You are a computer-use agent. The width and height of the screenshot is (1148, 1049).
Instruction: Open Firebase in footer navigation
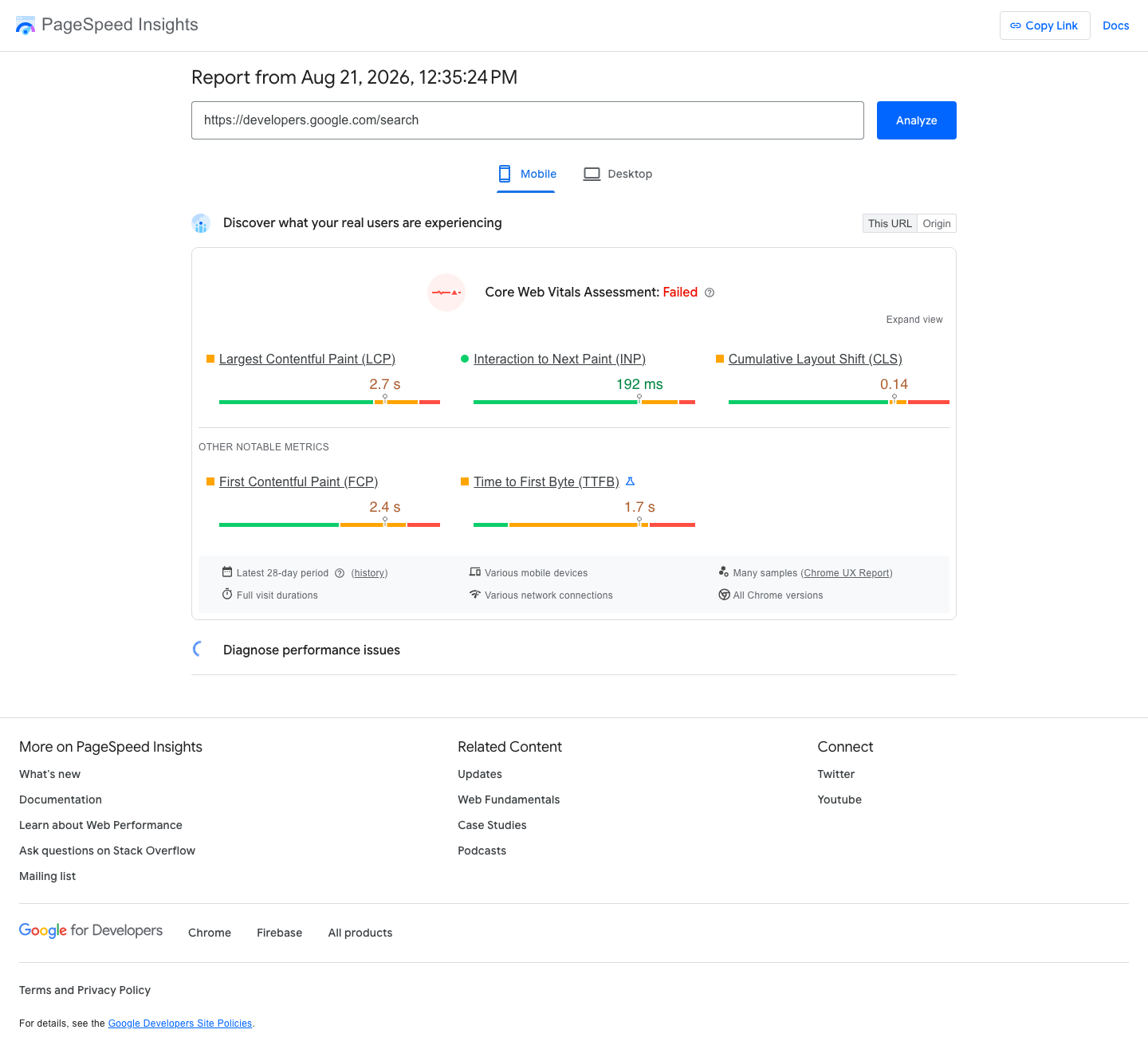(280, 933)
